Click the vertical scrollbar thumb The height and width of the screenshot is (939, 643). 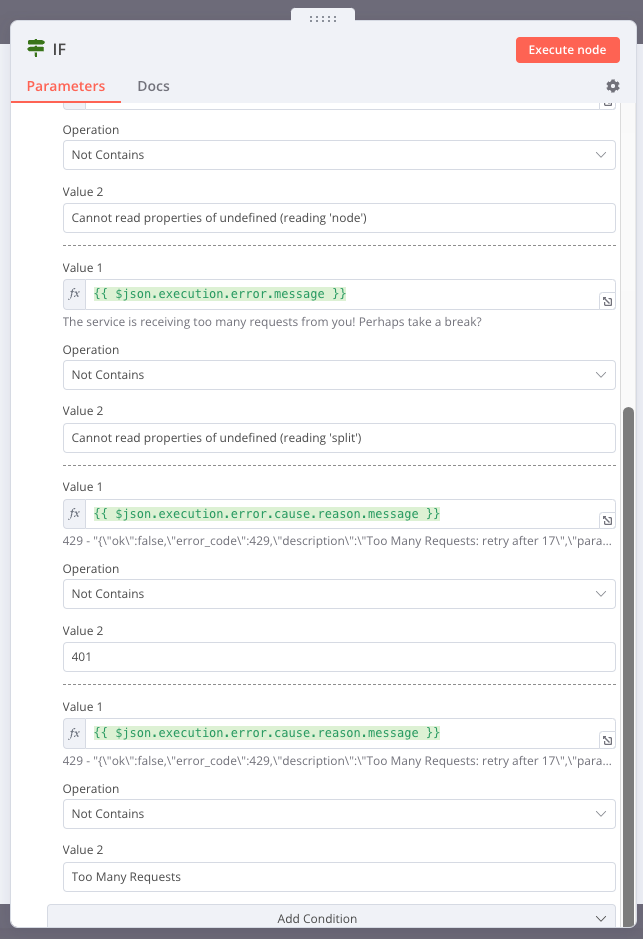(x=628, y=665)
